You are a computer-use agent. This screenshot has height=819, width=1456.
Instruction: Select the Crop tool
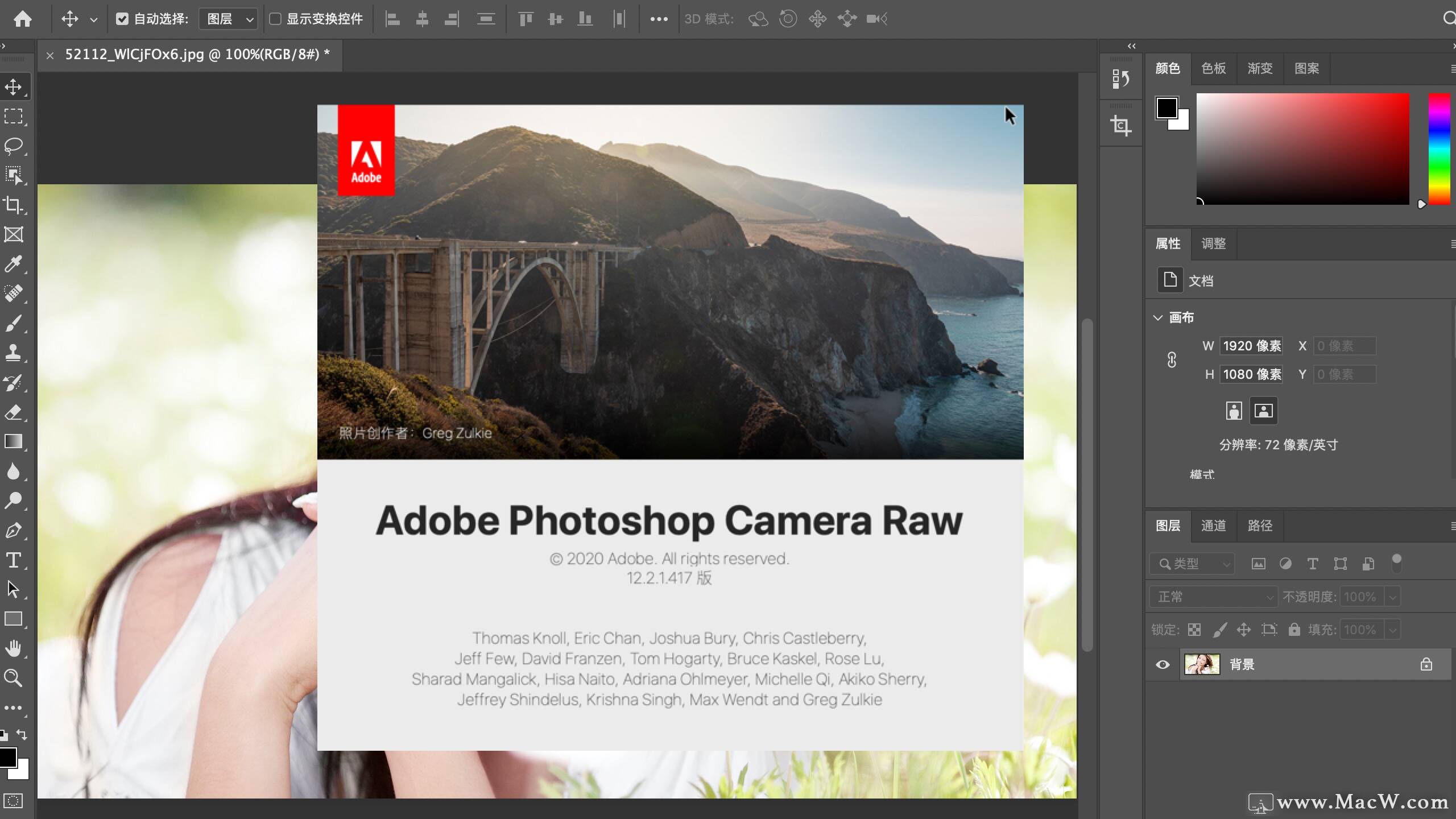14,205
